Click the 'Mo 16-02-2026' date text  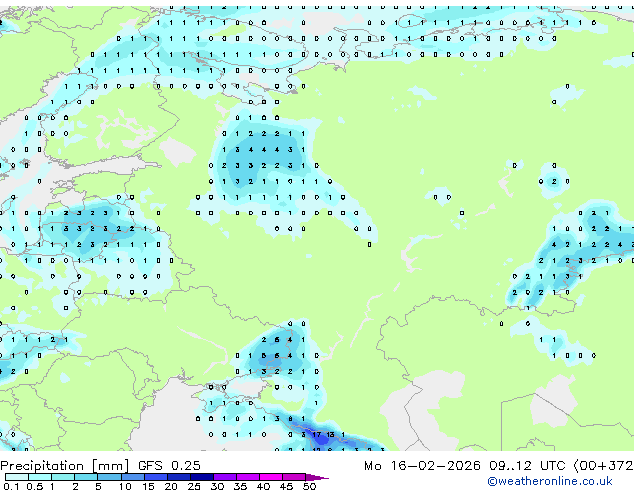coord(422,466)
